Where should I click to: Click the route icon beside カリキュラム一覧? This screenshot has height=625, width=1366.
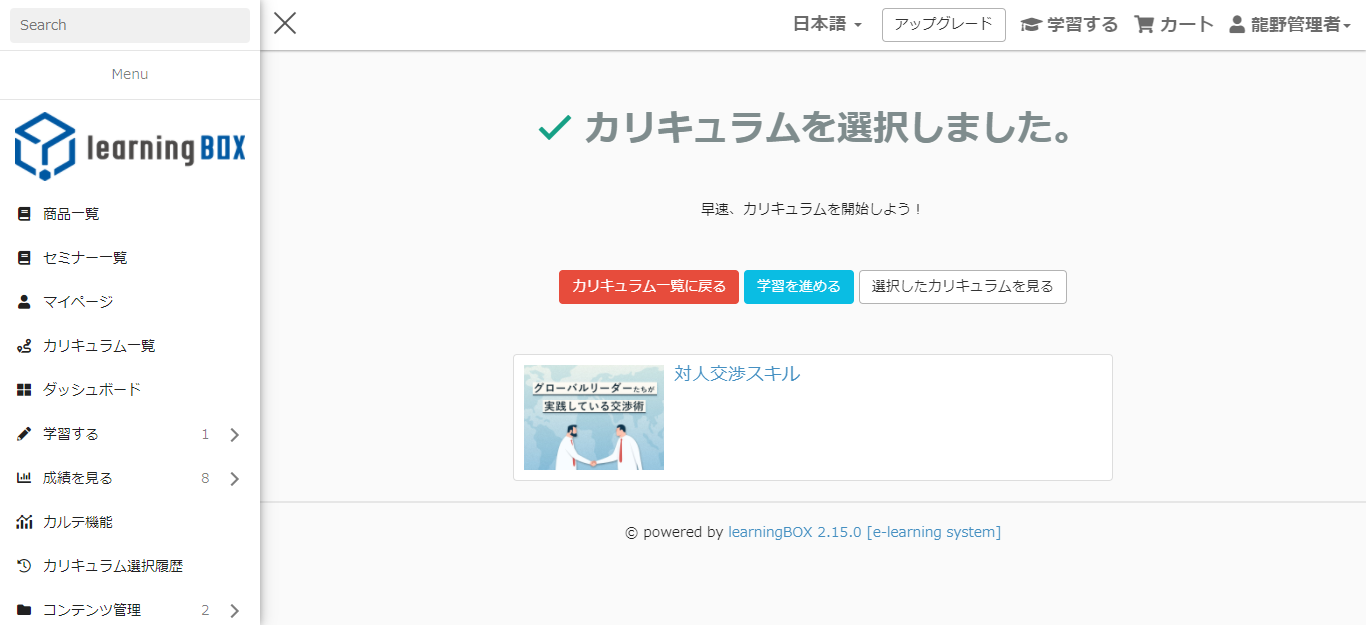pos(24,346)
